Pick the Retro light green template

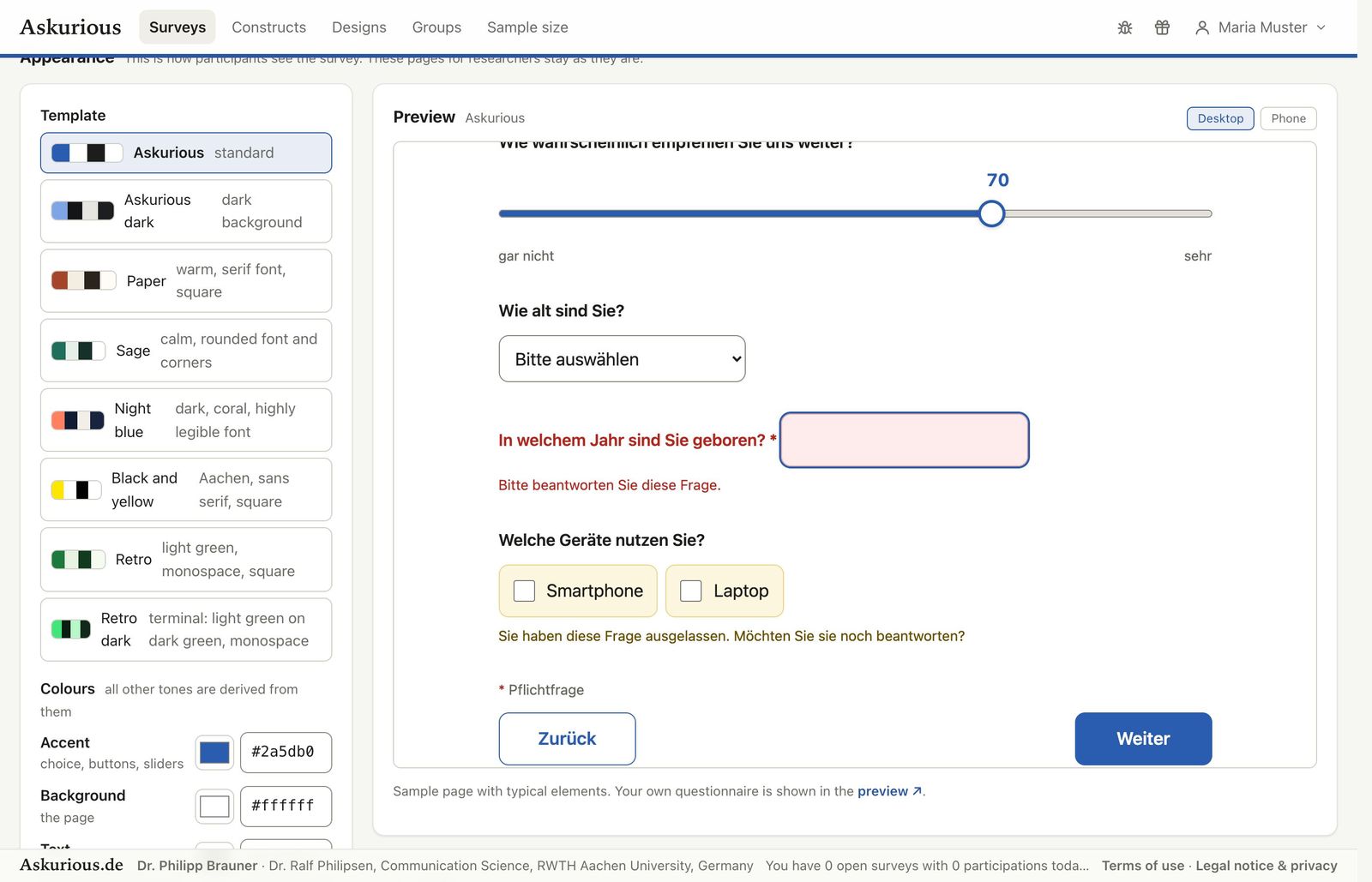[x=186, y=559]
